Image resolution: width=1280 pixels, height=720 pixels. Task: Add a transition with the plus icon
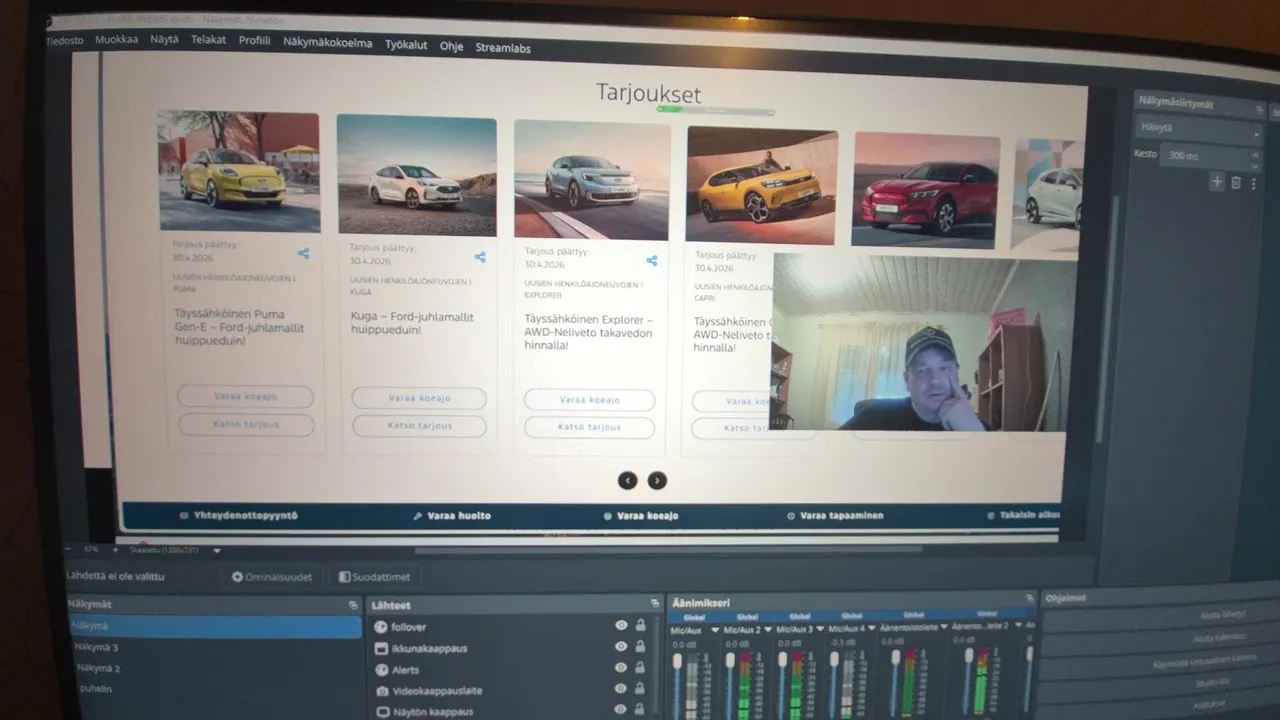[1217, 181]
